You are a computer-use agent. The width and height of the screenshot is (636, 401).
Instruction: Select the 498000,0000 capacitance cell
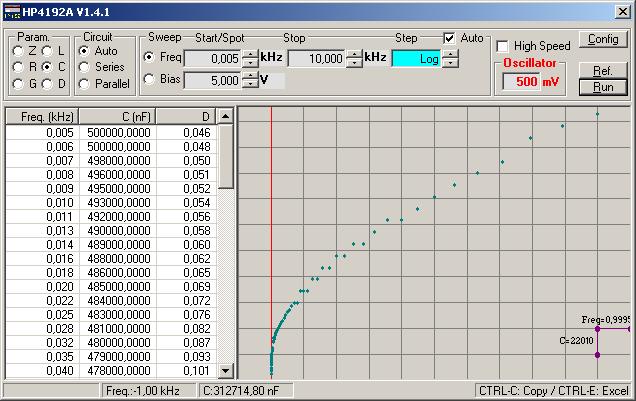118,161
